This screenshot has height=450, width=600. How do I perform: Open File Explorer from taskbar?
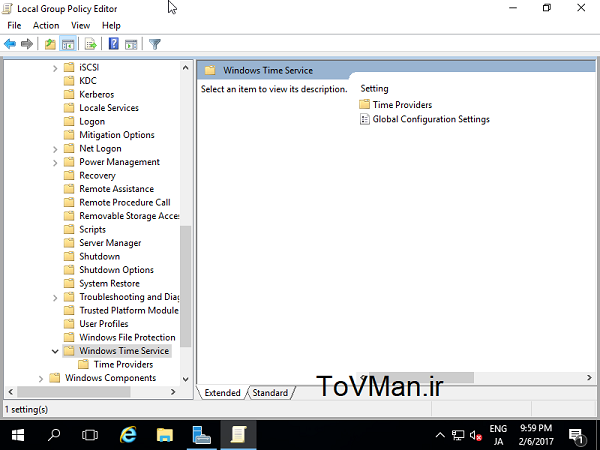point(165,435)
